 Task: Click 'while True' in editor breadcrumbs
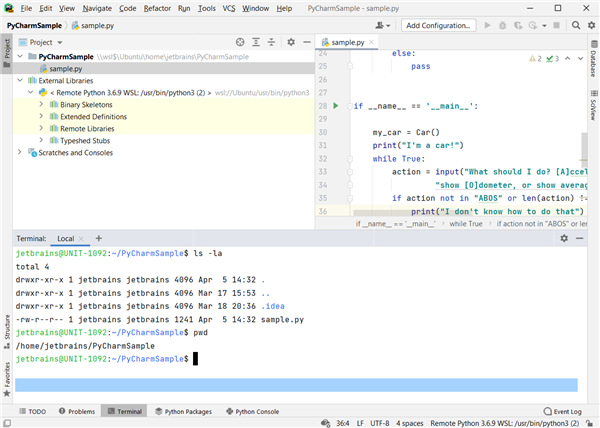pos(466,224)
